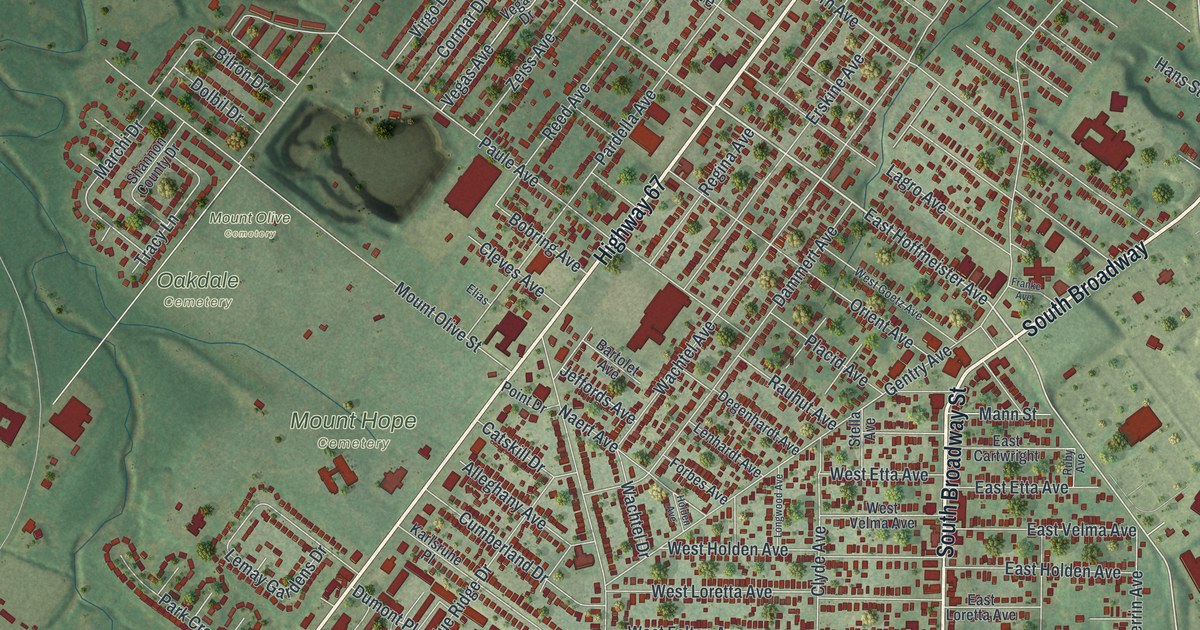Select the Reed Ave label
1200x630 pixels.
[x=566, y=112]
